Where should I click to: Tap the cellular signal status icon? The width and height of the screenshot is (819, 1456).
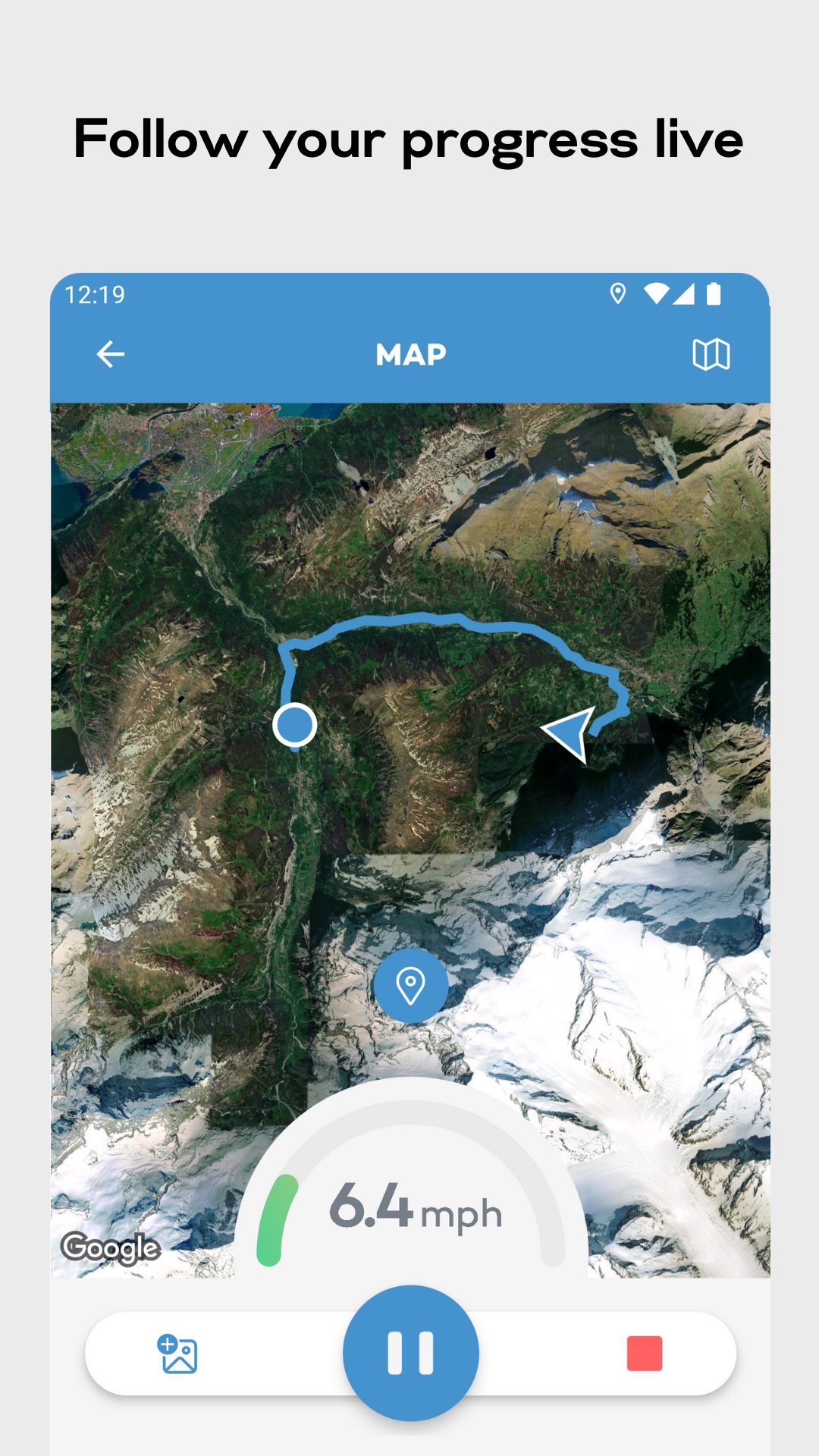[x=683, y=293]
